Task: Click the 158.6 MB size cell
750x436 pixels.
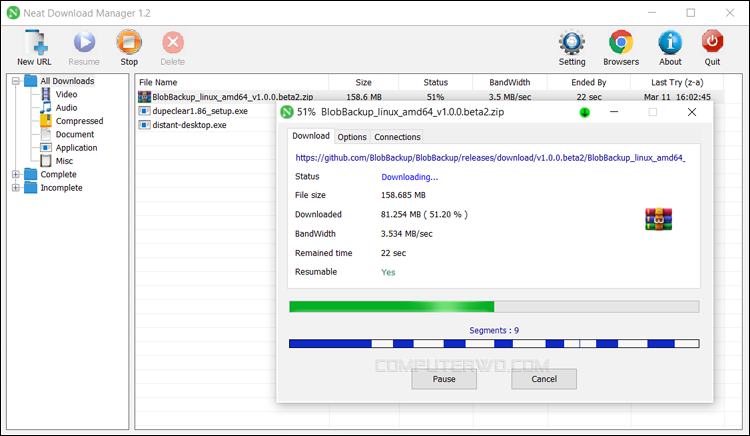Action: (364, 97)
